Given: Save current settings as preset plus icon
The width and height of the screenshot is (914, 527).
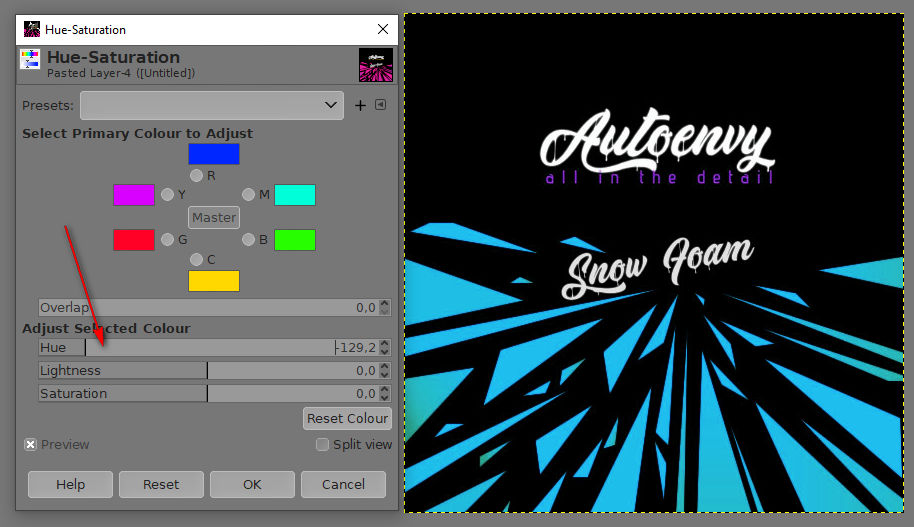Looking at the screenshot, I should [360, 106].
